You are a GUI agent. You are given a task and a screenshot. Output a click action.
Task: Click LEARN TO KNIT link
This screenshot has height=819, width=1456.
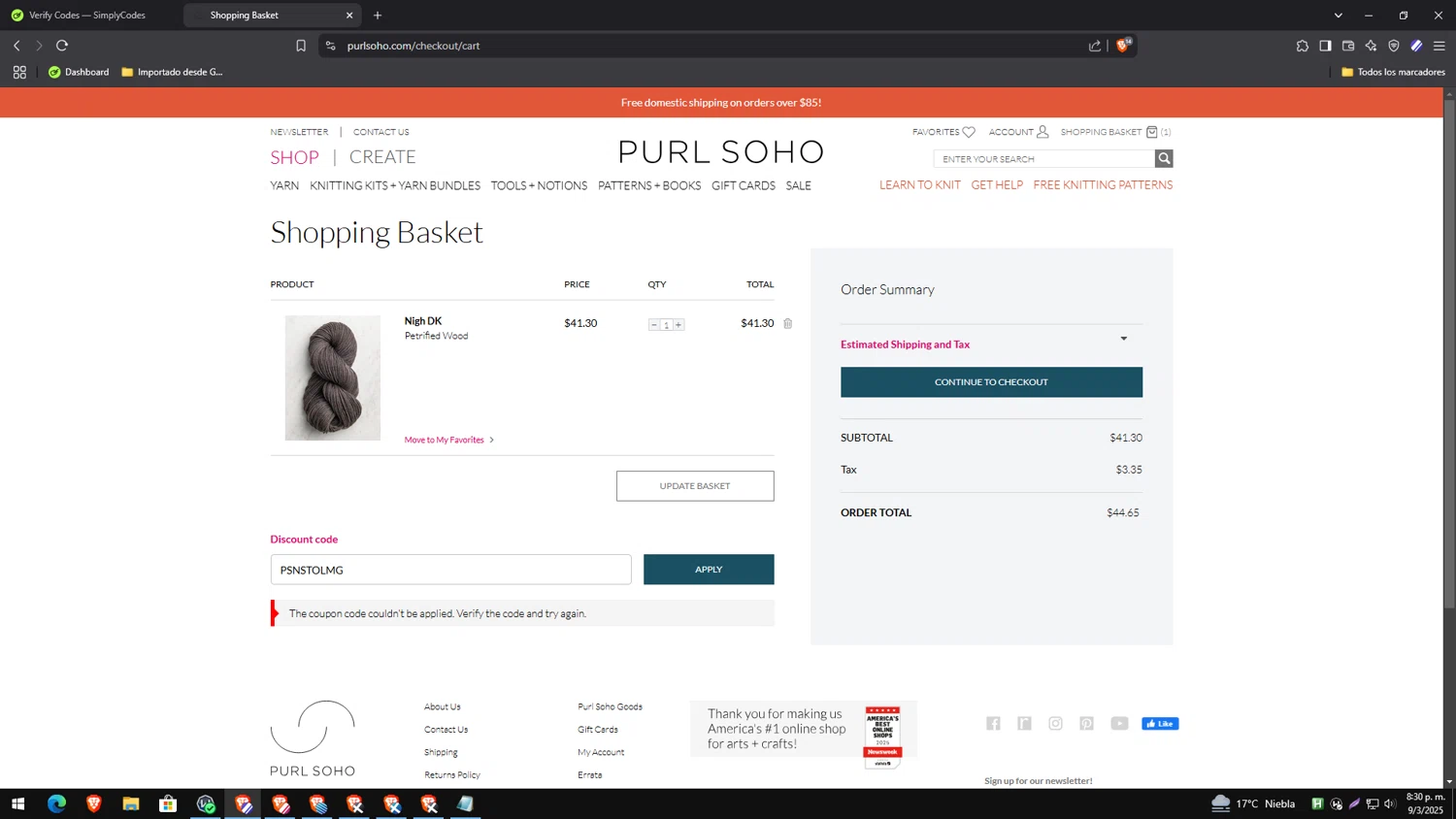tap(920, 184)
